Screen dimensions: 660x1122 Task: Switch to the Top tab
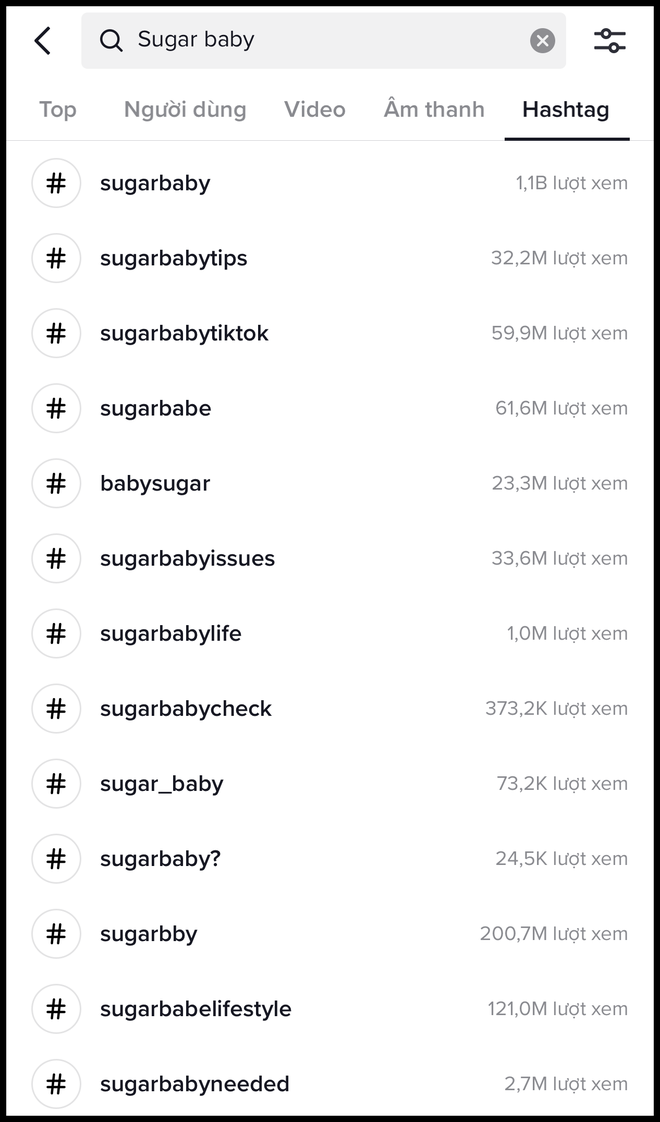(x=57, y=109)
